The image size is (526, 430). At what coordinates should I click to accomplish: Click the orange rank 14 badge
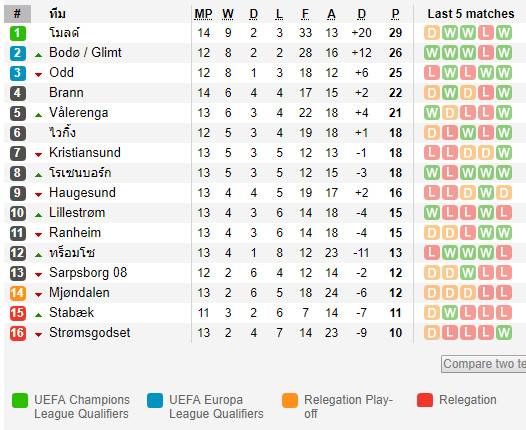(18, 293)
